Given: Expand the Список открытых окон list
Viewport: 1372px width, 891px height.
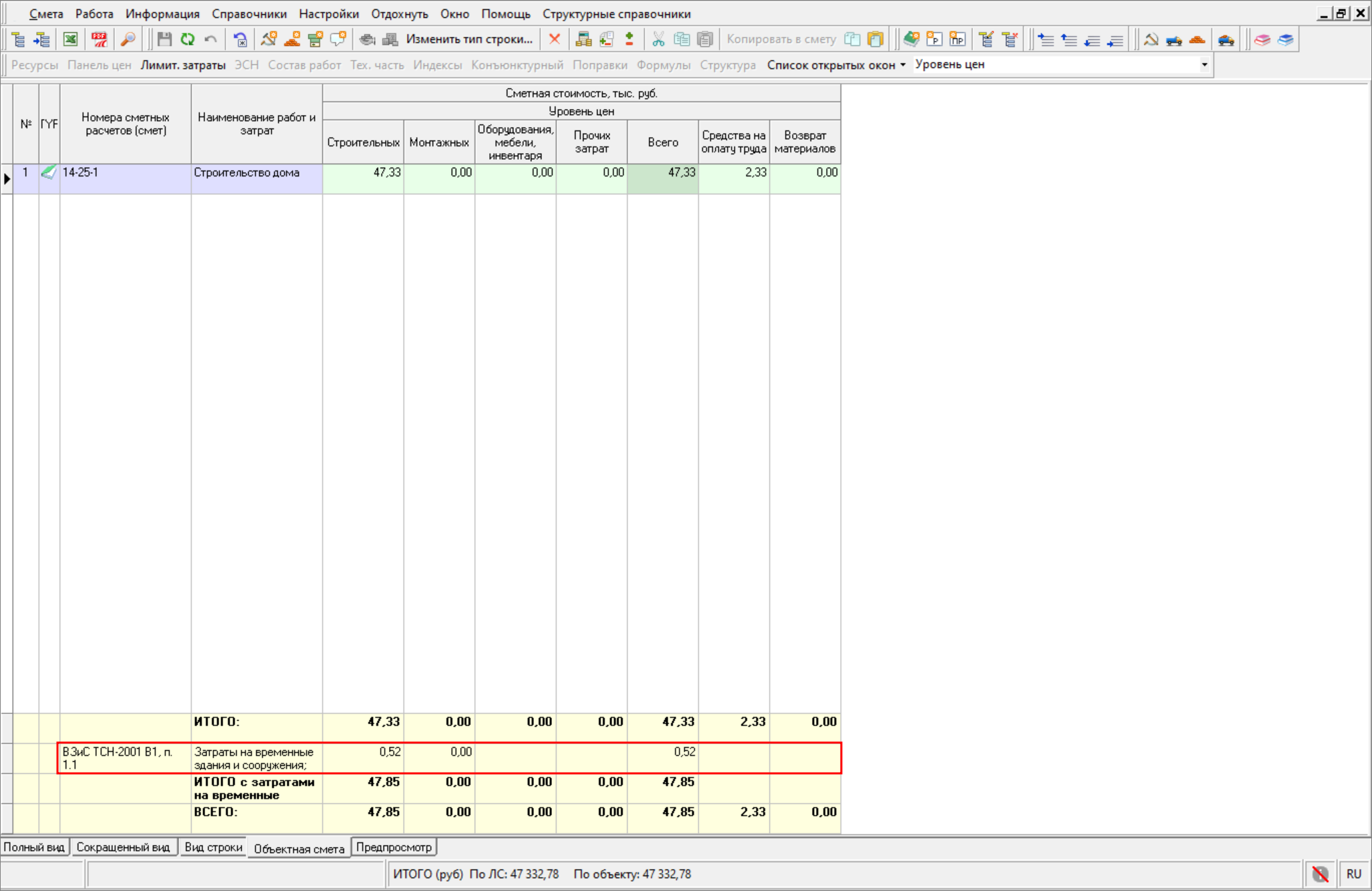Looking at the screenshot, I should tap(836, 65).
